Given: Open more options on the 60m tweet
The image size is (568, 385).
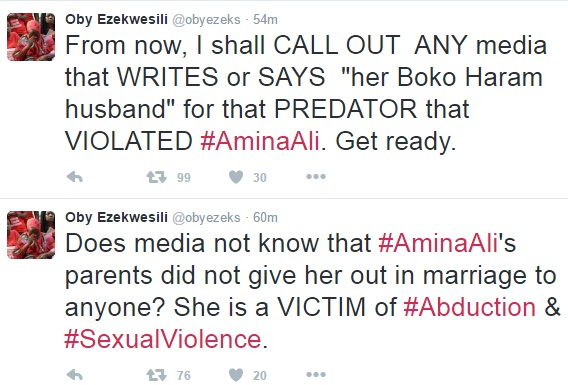Looking at the screenshot, I should tap(316, 374).
